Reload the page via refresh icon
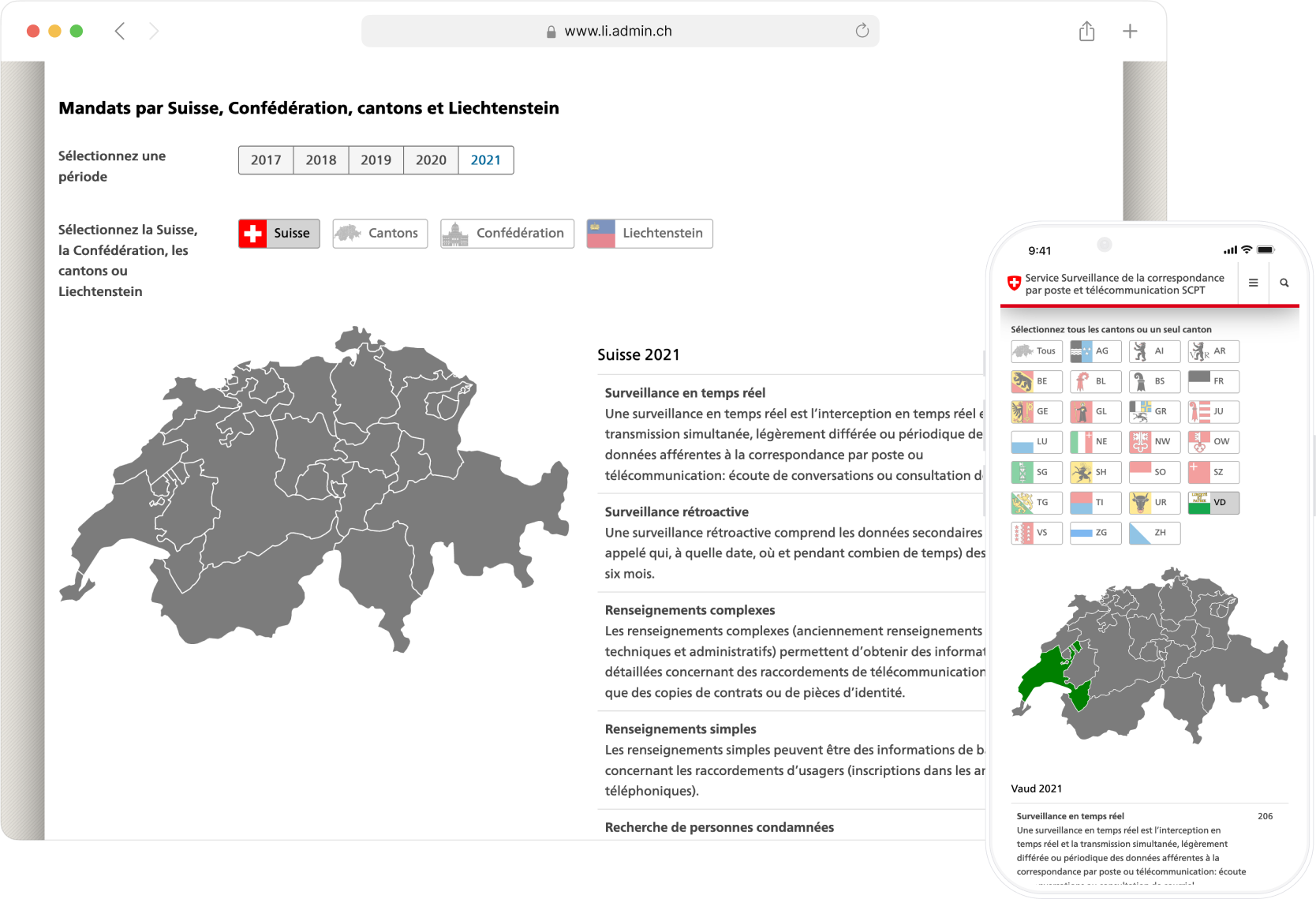 (862, 31)
